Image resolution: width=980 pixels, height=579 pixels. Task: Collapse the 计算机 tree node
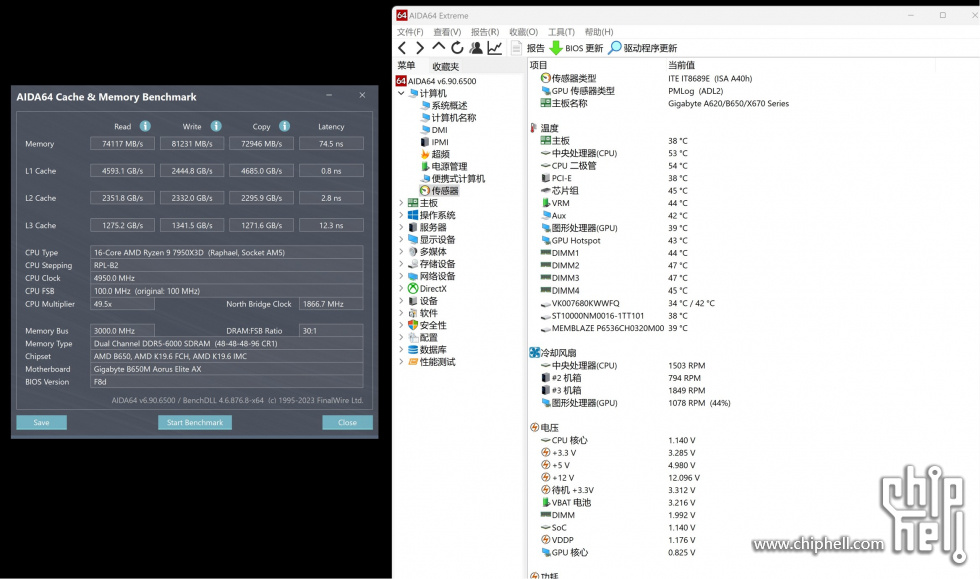pyautogui.click(x=401, y=93)
